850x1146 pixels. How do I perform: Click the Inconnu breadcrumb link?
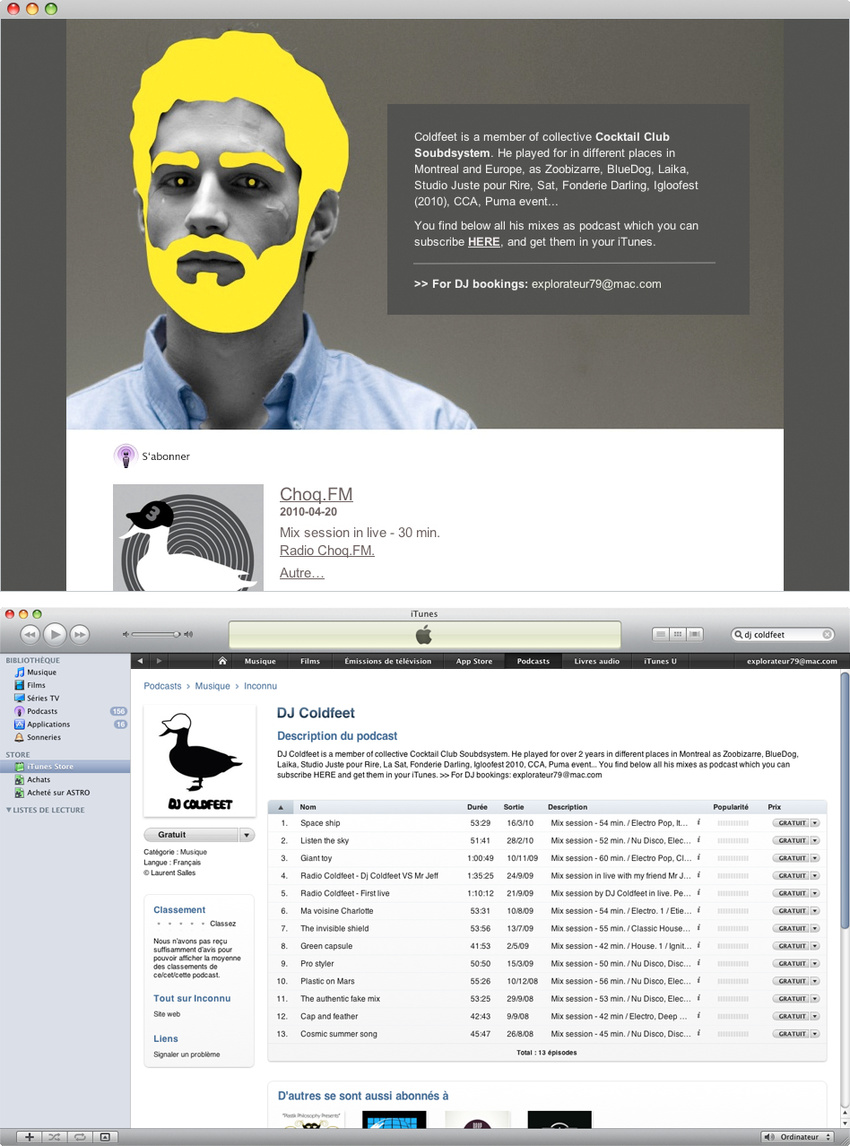point(260,686)
